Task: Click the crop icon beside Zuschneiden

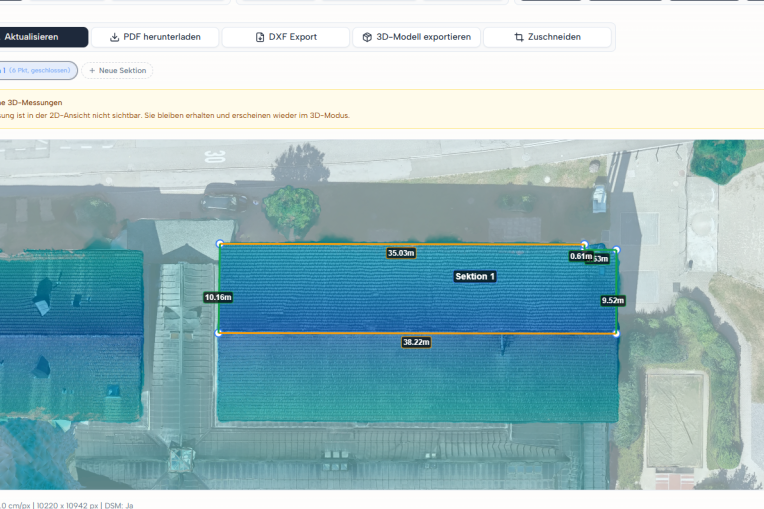Action: 519,37
